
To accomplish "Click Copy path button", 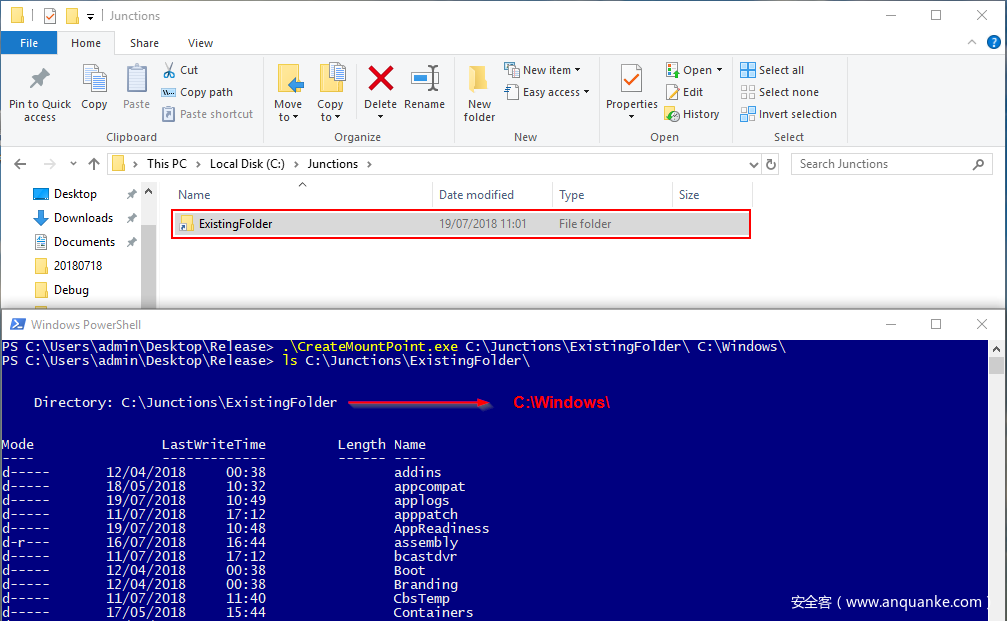I will tap(198, 92).
